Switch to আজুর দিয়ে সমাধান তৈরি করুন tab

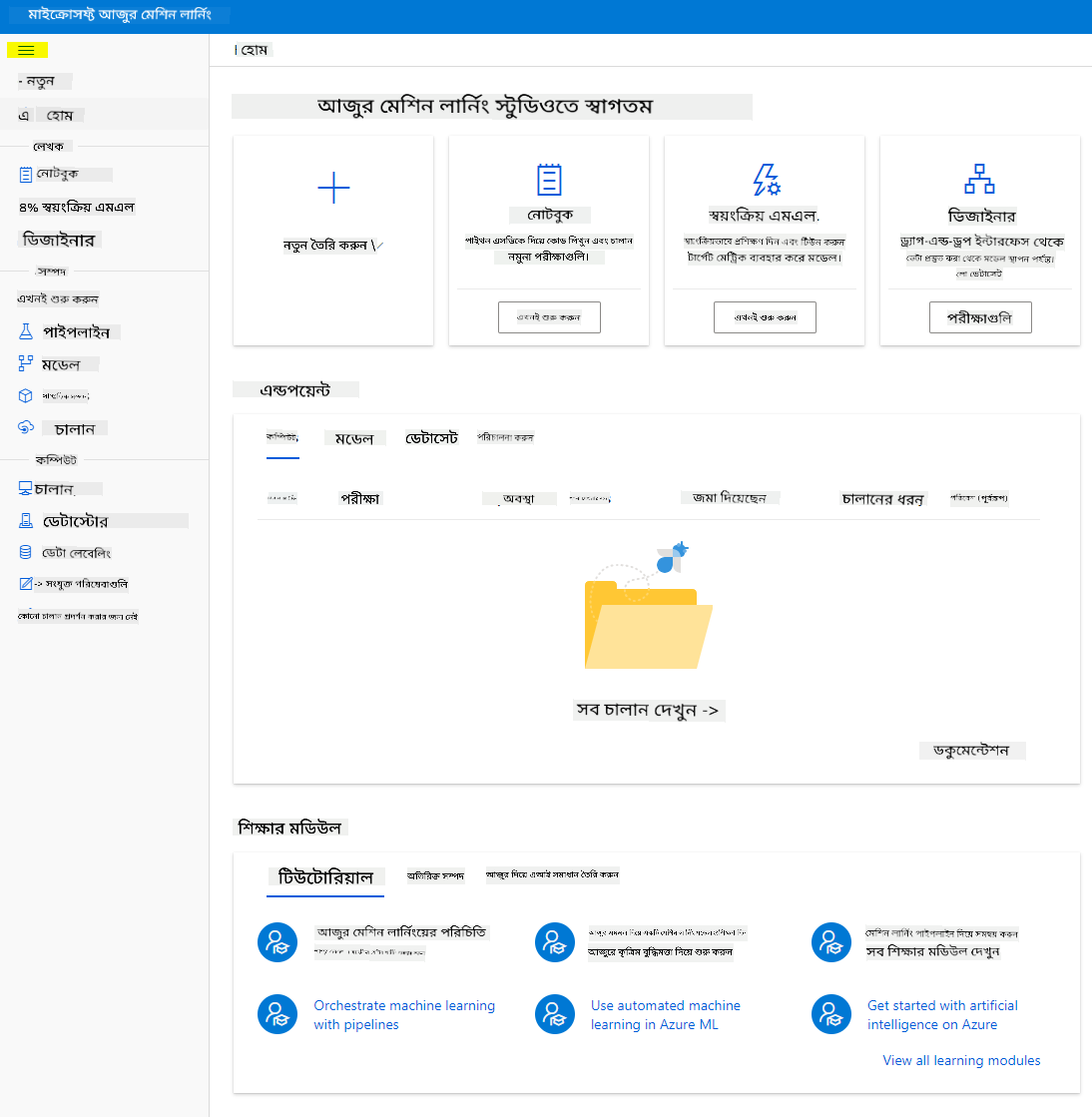[553, 874]
